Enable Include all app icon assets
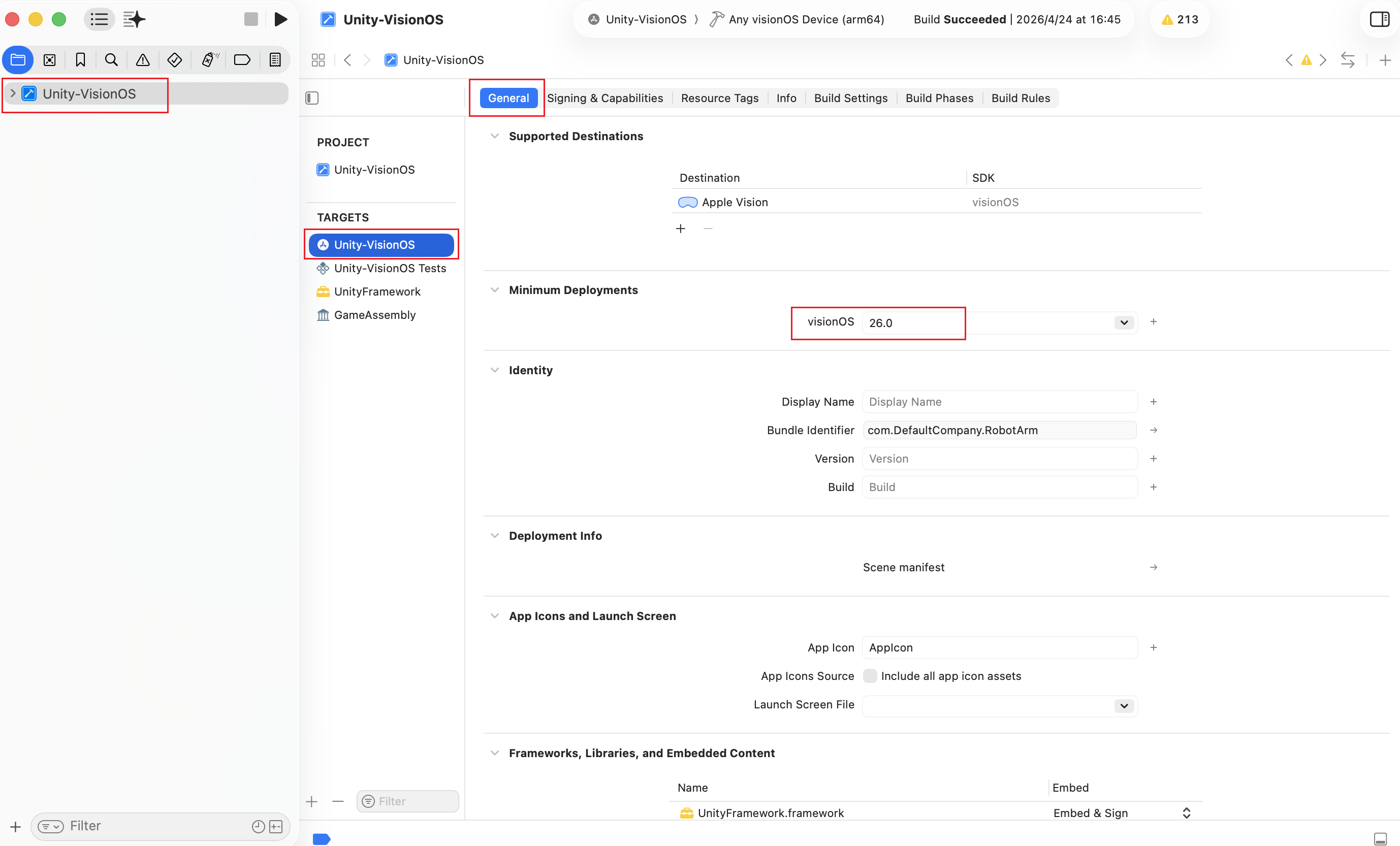This screenshot has height=846, width=1400. coord(869,676)
